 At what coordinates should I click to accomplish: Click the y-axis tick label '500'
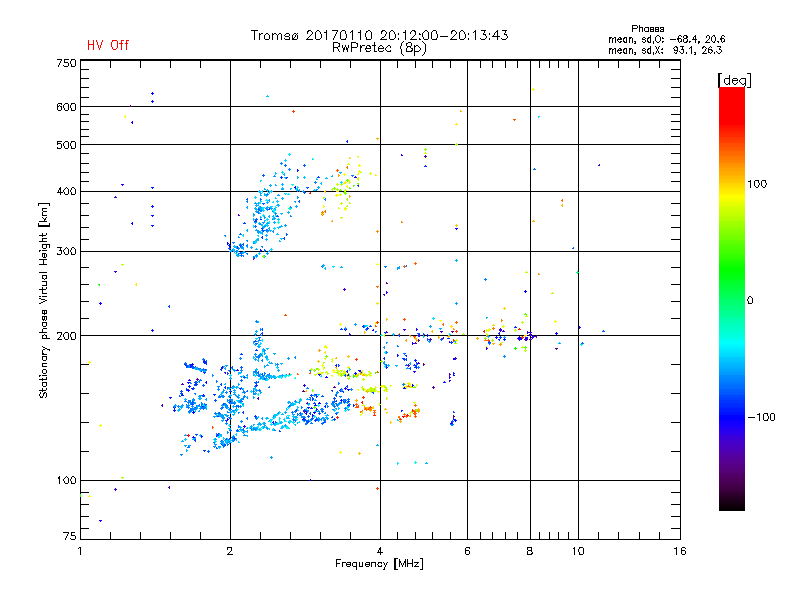tap(66, 145)
